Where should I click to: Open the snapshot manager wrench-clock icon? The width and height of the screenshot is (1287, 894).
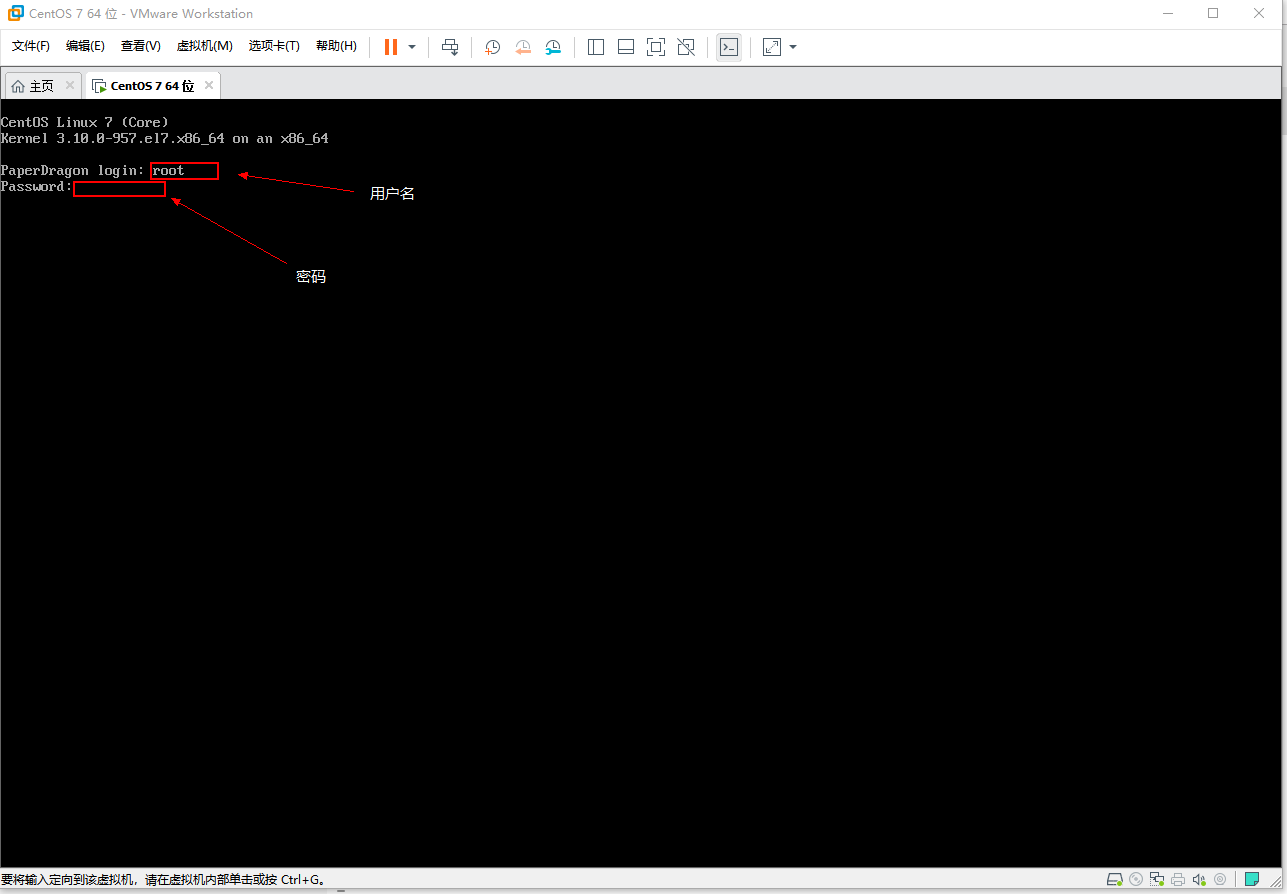point(553,47)
